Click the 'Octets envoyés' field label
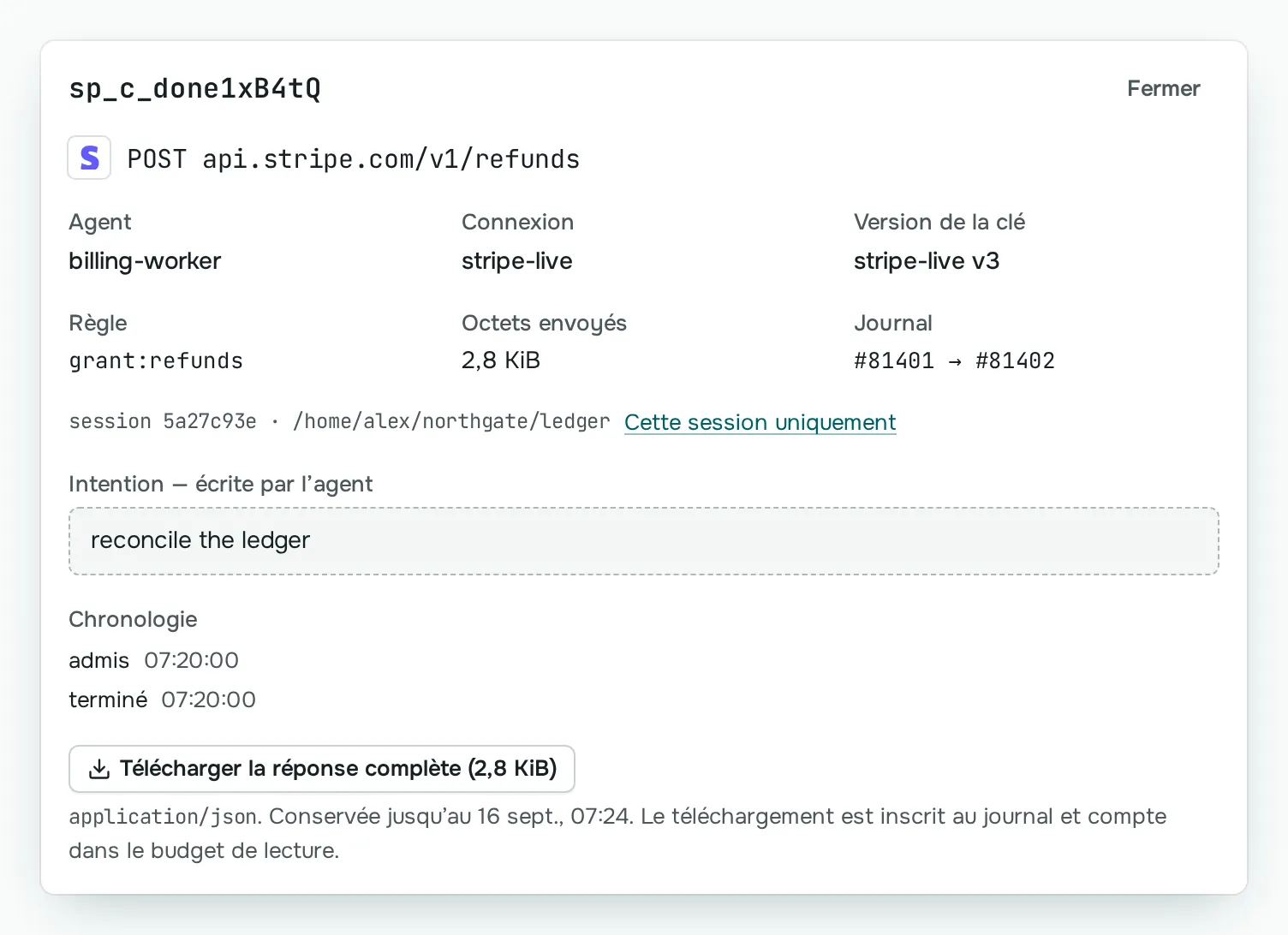1288x935 pixels. (x=544, y=323)
